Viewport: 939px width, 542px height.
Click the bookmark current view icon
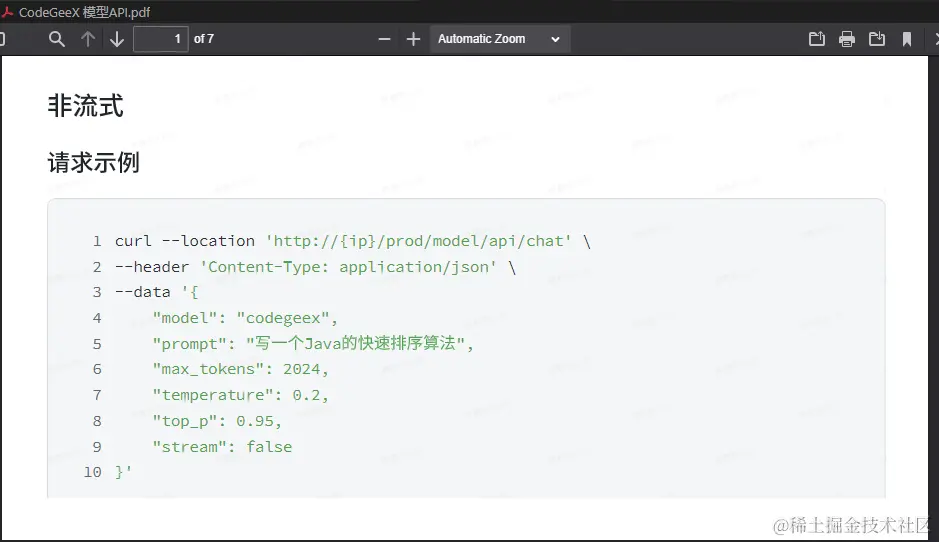(907, 40)
